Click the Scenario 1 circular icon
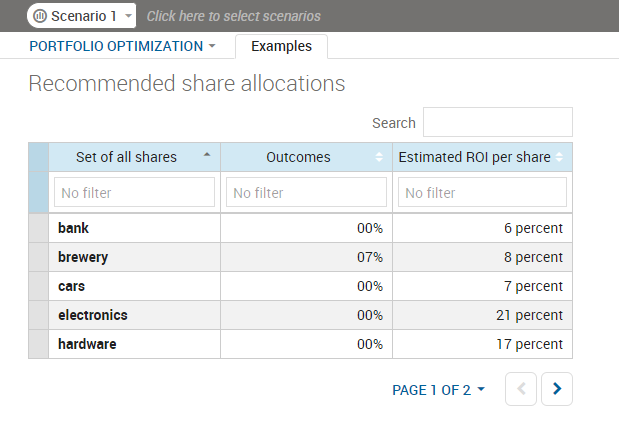 tap(40, 16)
